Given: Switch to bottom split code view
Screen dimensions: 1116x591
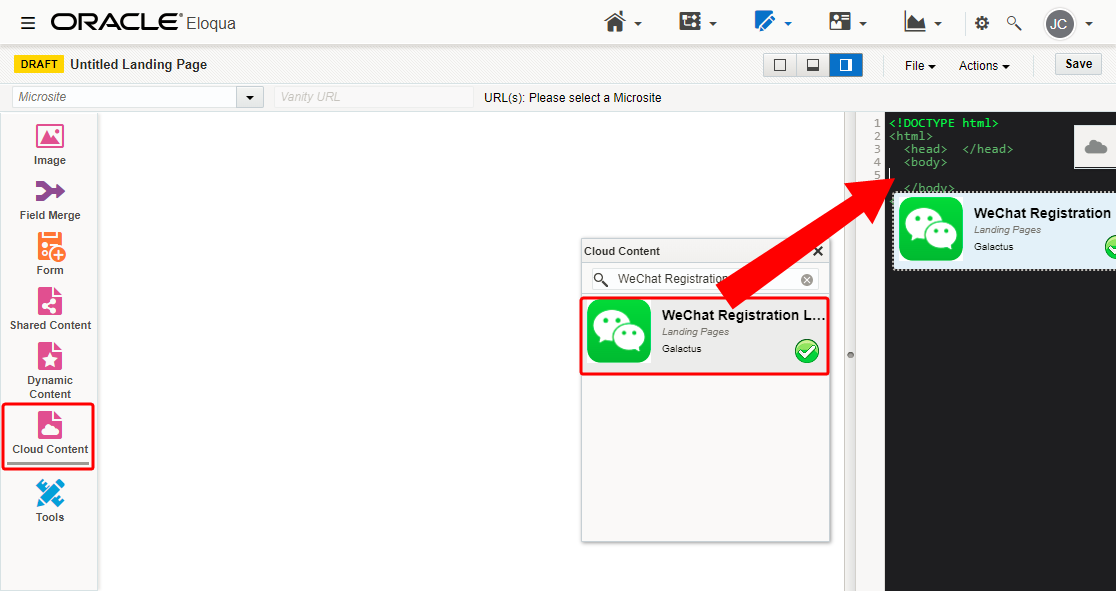Looking at the screenshot, I should [x=813, y=66].
